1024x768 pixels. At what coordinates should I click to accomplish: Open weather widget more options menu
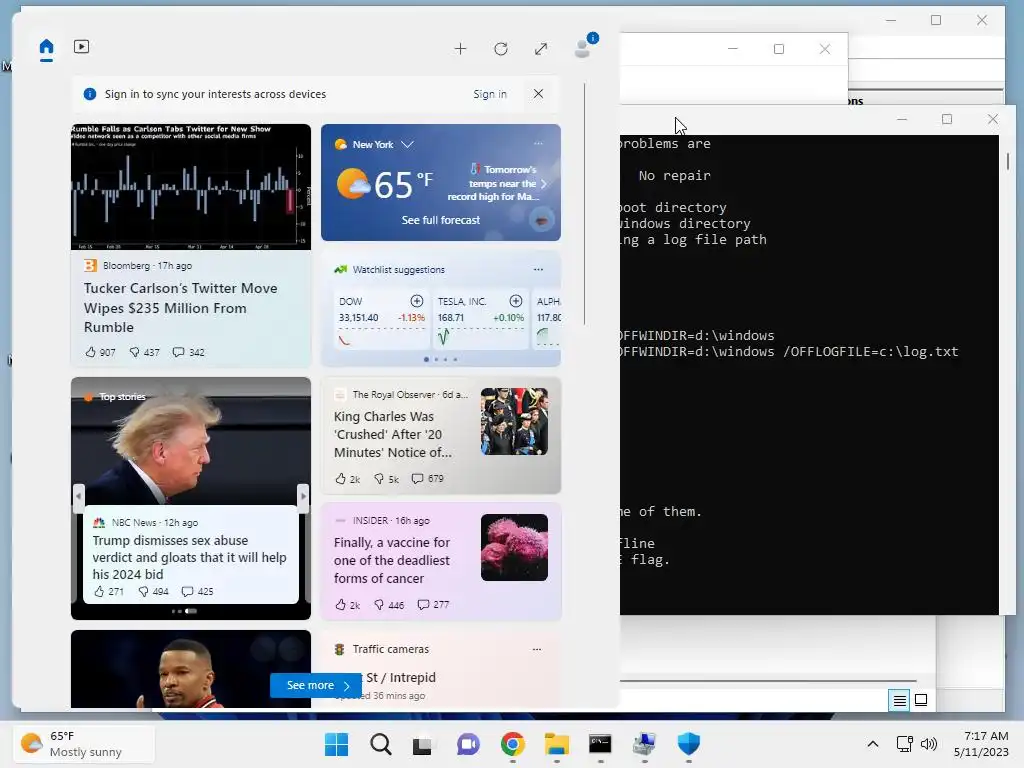(x=538, y=144)
